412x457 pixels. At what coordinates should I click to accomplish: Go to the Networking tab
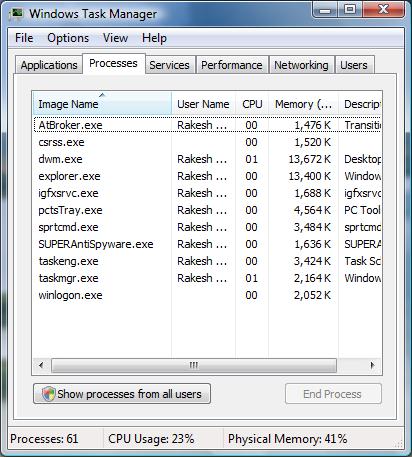tap(301, 65)
